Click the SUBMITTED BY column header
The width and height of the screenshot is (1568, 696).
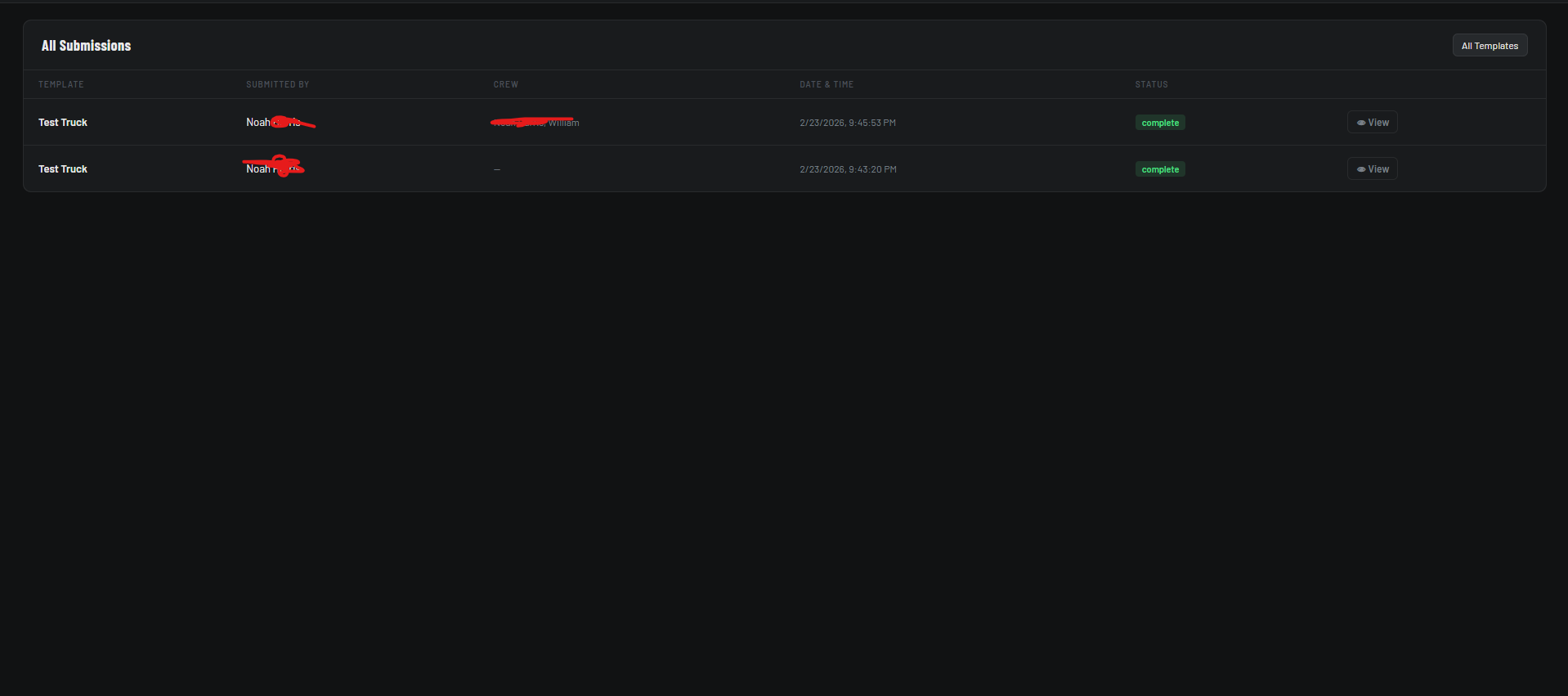tap(278, 84)
